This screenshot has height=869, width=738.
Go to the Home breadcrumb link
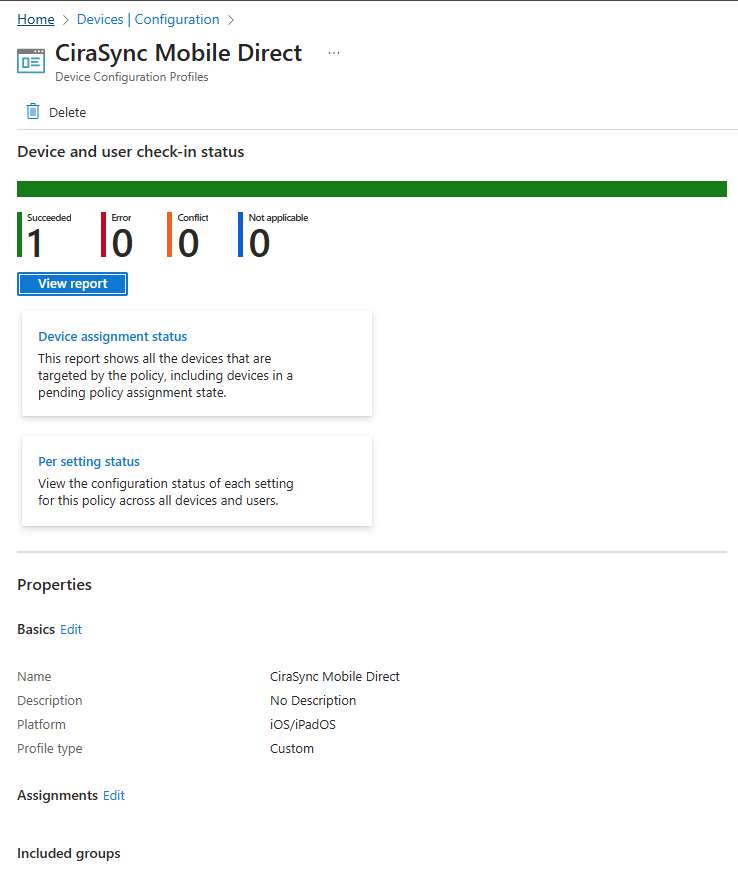click(36, 19)
